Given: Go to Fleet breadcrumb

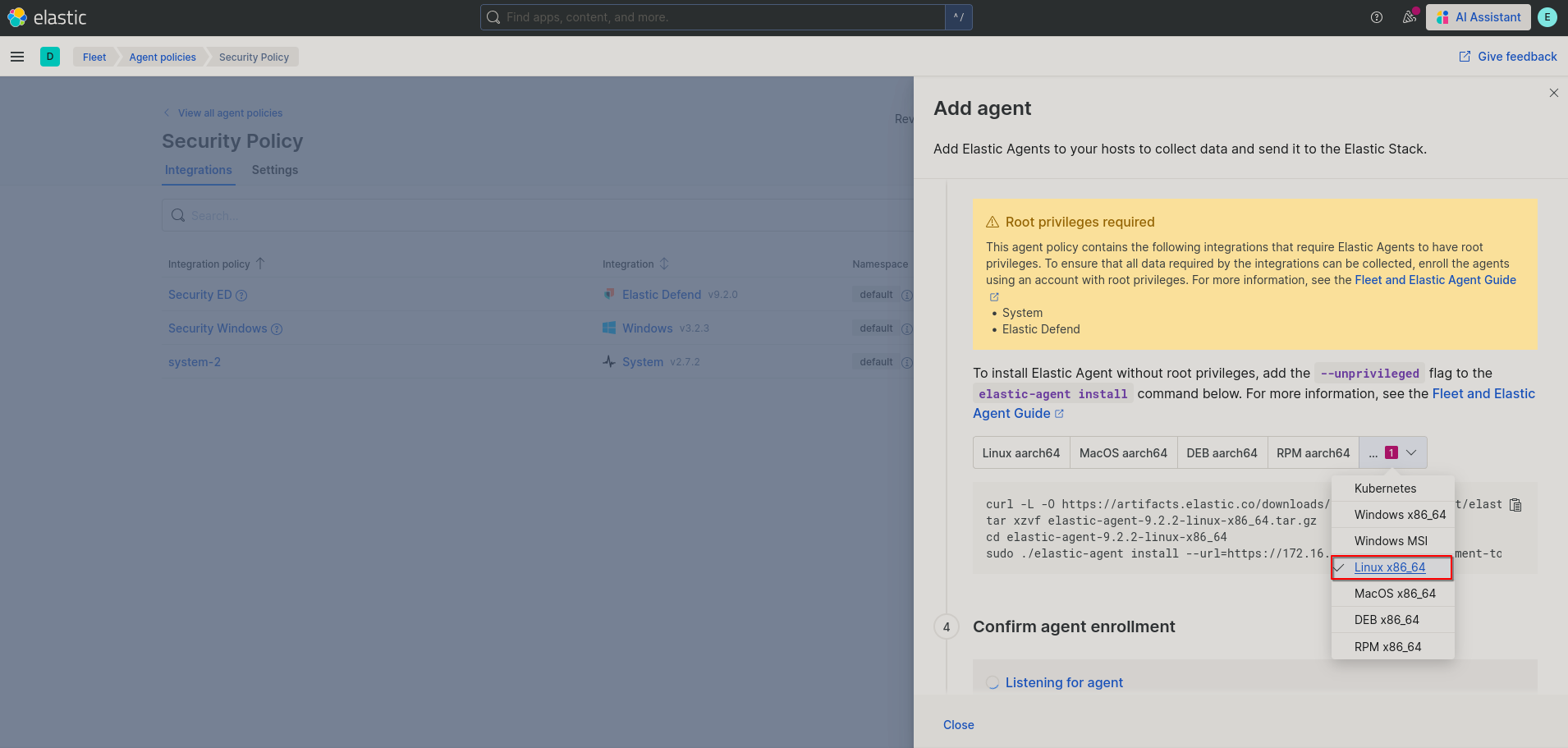Looking at the screenshot, I should pyautogui.click(x=94, y=57).
